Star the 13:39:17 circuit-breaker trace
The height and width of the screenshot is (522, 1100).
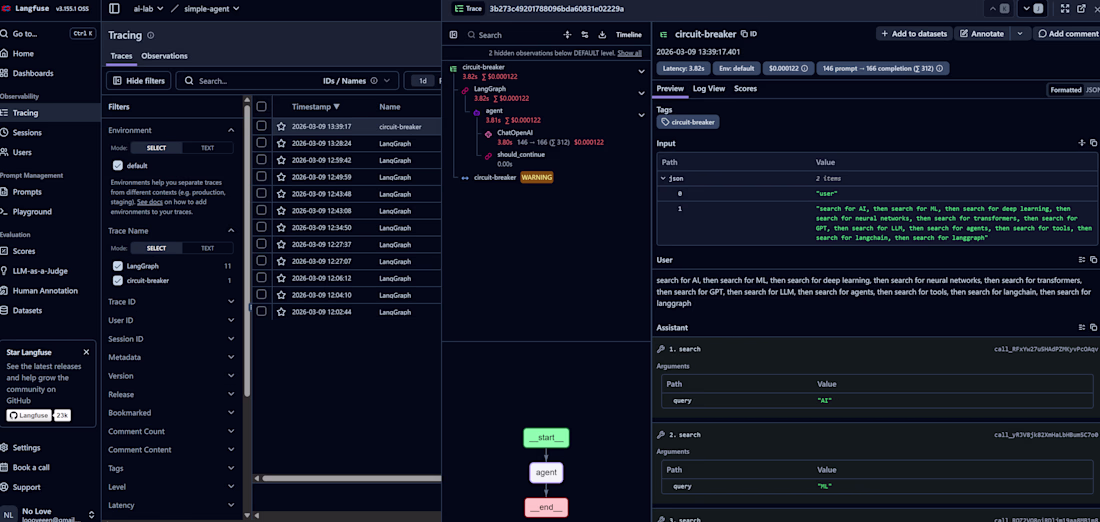point(281,127)
